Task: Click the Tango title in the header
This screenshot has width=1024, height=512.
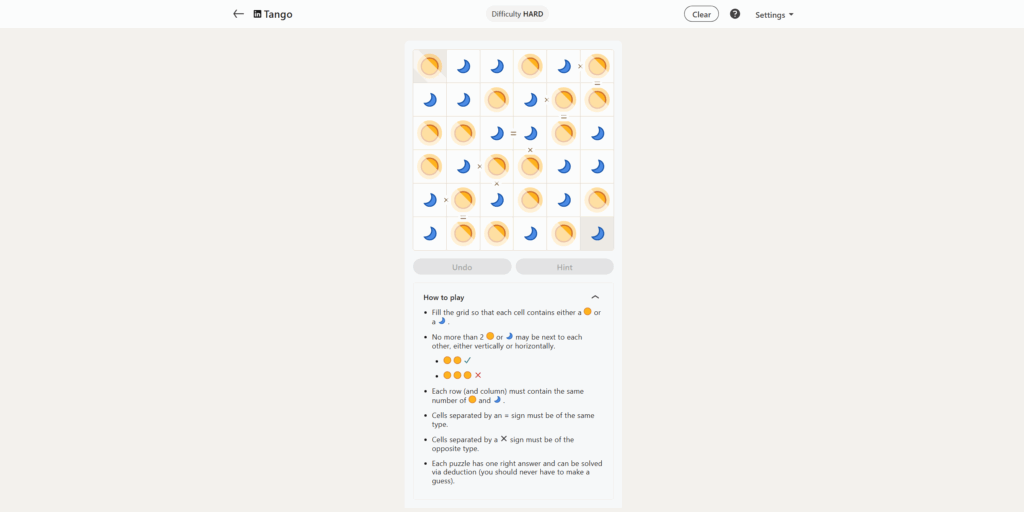Action: pos(279,14)
